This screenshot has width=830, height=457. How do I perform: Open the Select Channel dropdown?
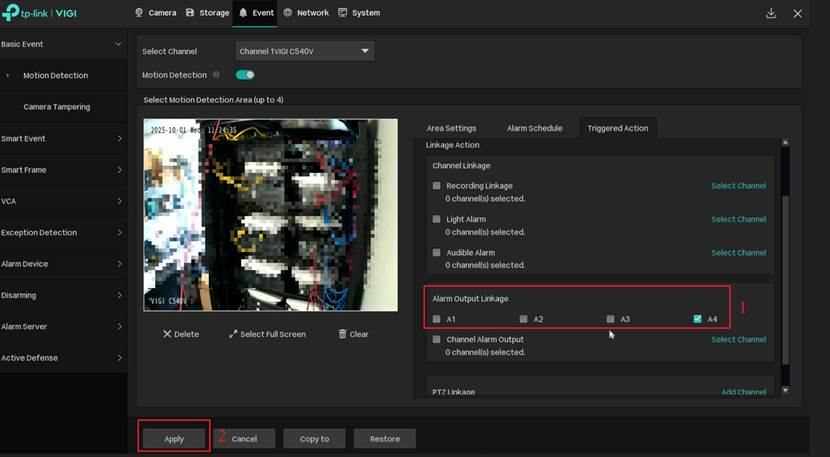click(305, 51)
